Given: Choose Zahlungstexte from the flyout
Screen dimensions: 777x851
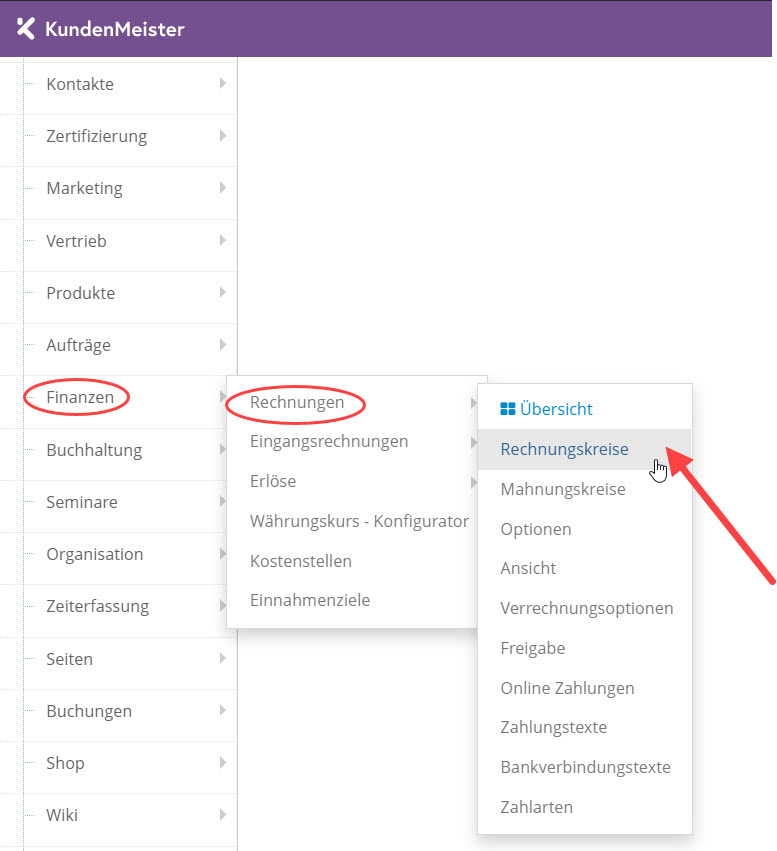Looking at the screenshot, I should pyautogui.click(x=553, y=727).
